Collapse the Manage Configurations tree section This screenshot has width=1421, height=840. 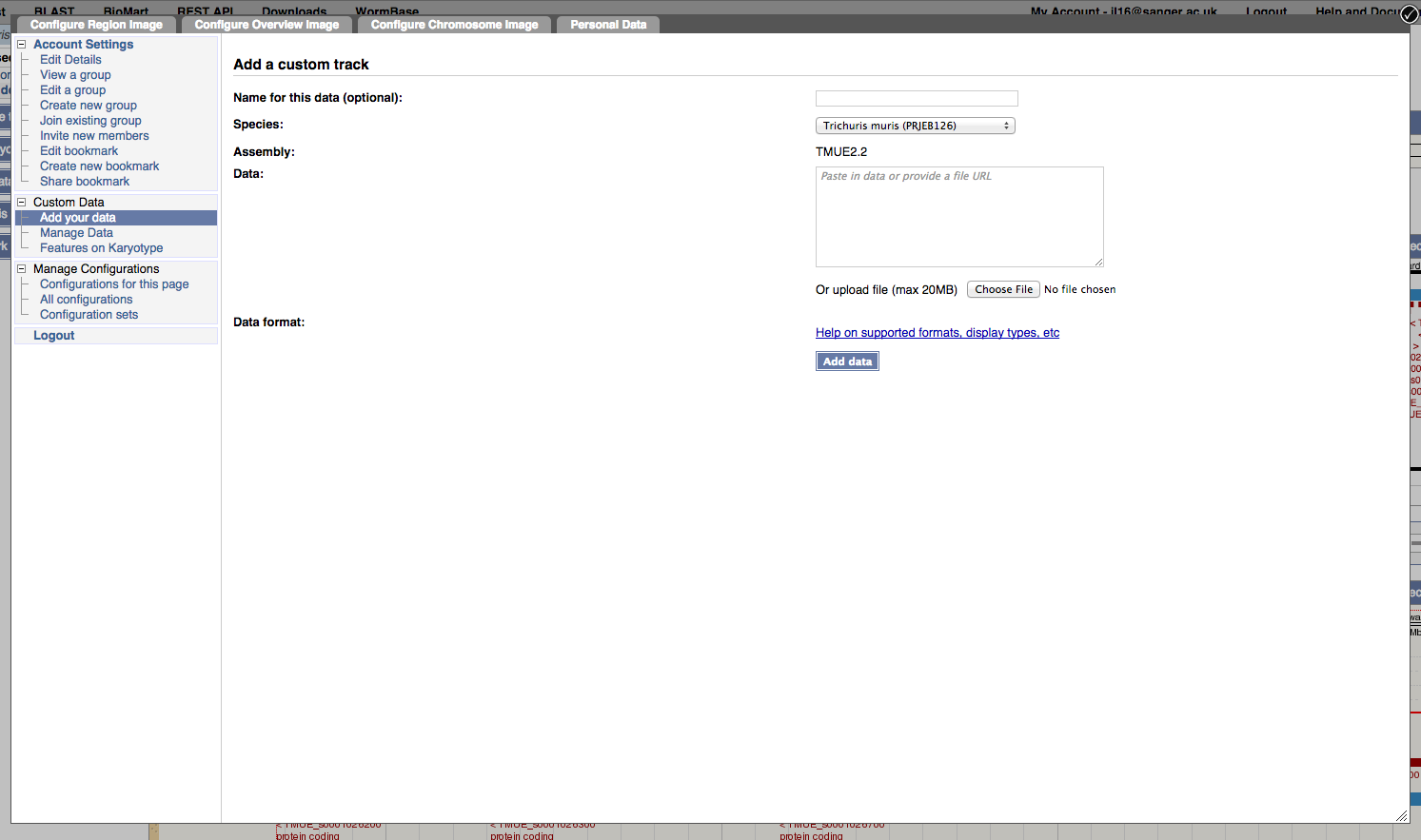click(x=21, y=269)
